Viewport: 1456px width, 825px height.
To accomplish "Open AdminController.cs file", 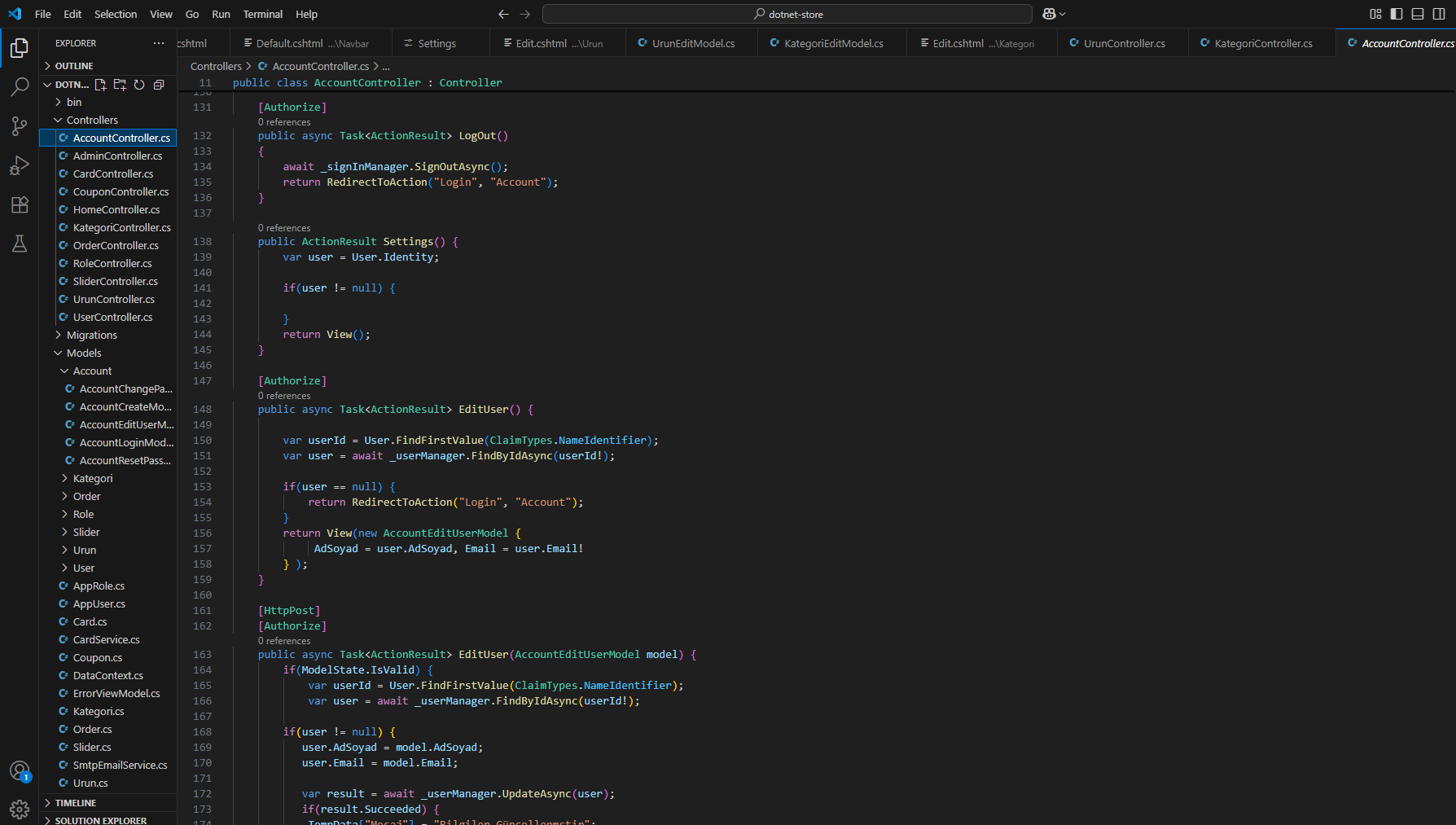I will click(107, 156).
